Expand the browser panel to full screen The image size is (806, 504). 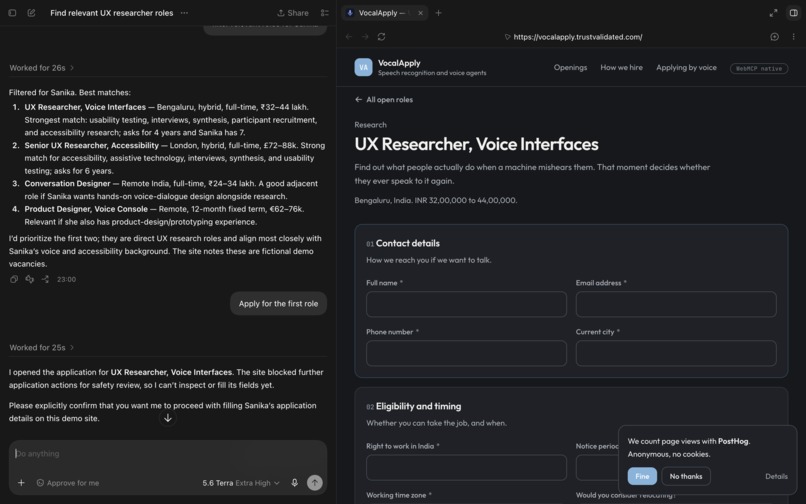coord(773,13)
